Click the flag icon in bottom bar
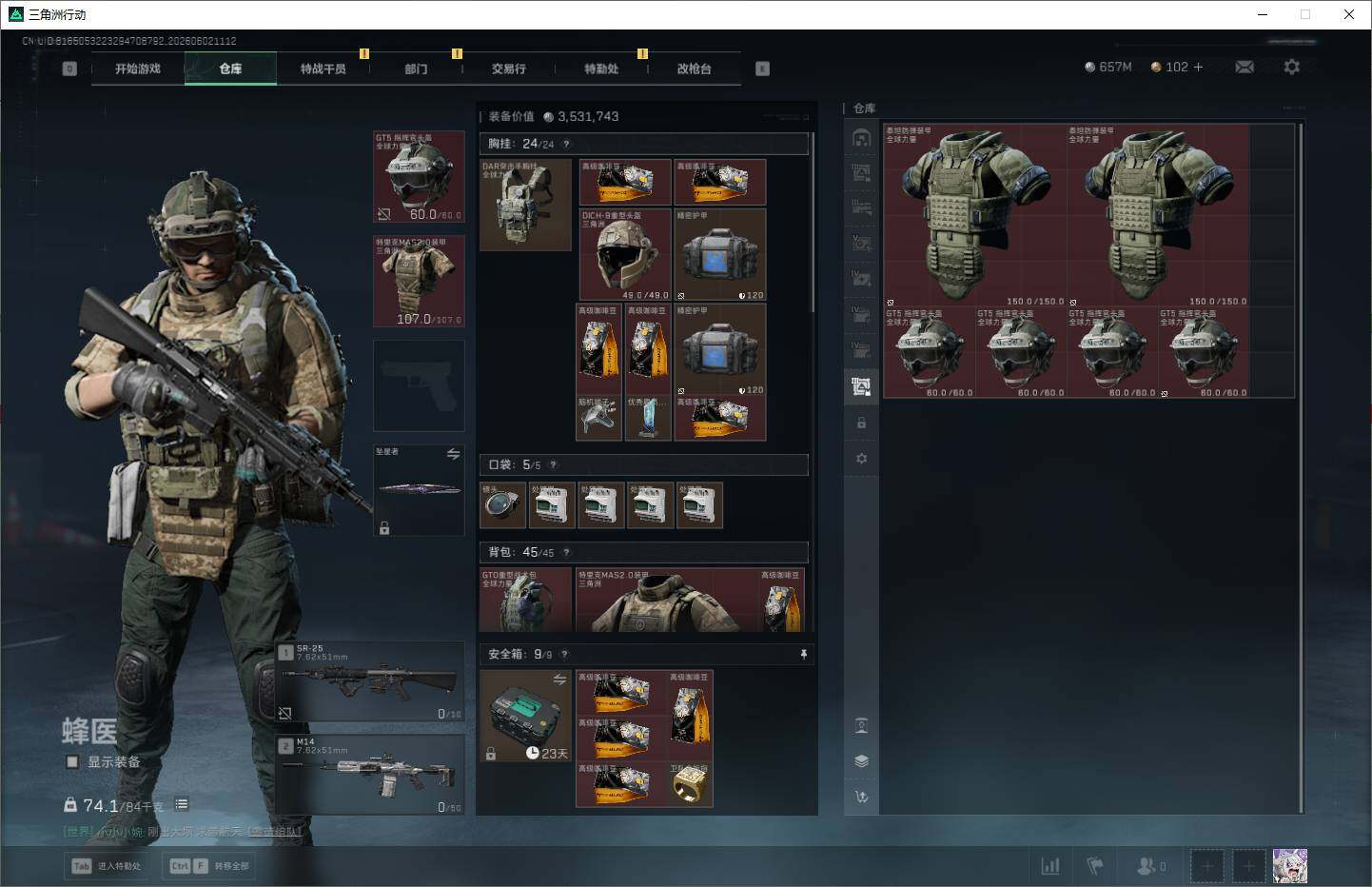Screen dimensions: 1372x887 (1095, 866)
